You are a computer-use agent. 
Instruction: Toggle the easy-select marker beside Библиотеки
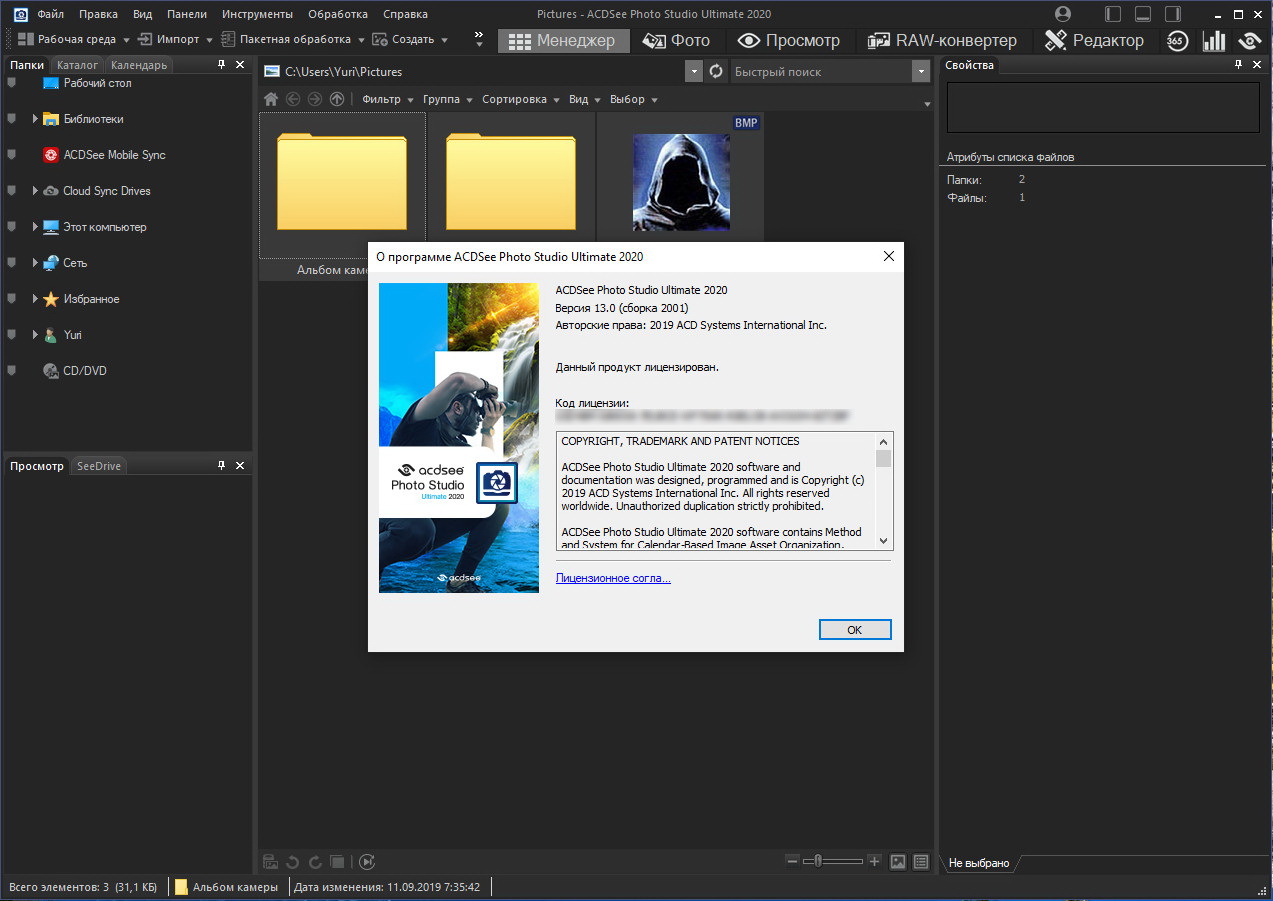click(x=12, y=119)
